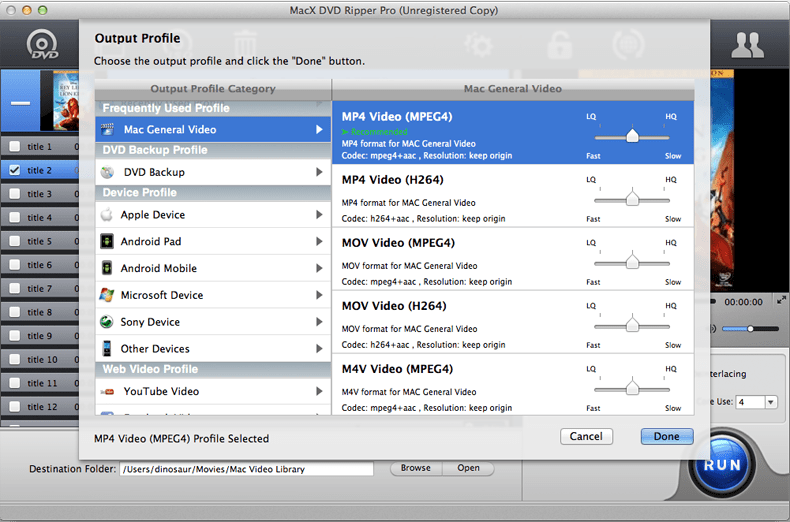Click the Microsoft Device Windows icon
790x522 pixels.
[x=107, y=295]
